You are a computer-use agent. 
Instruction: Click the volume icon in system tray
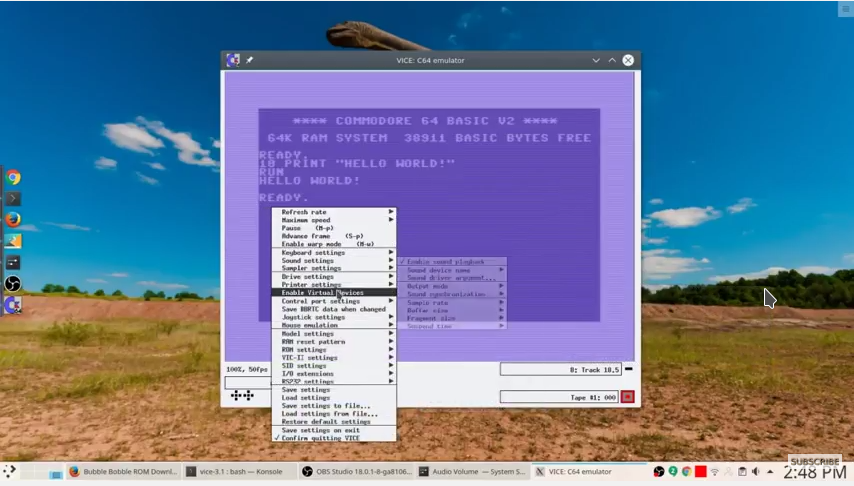[x=755, y=472]
